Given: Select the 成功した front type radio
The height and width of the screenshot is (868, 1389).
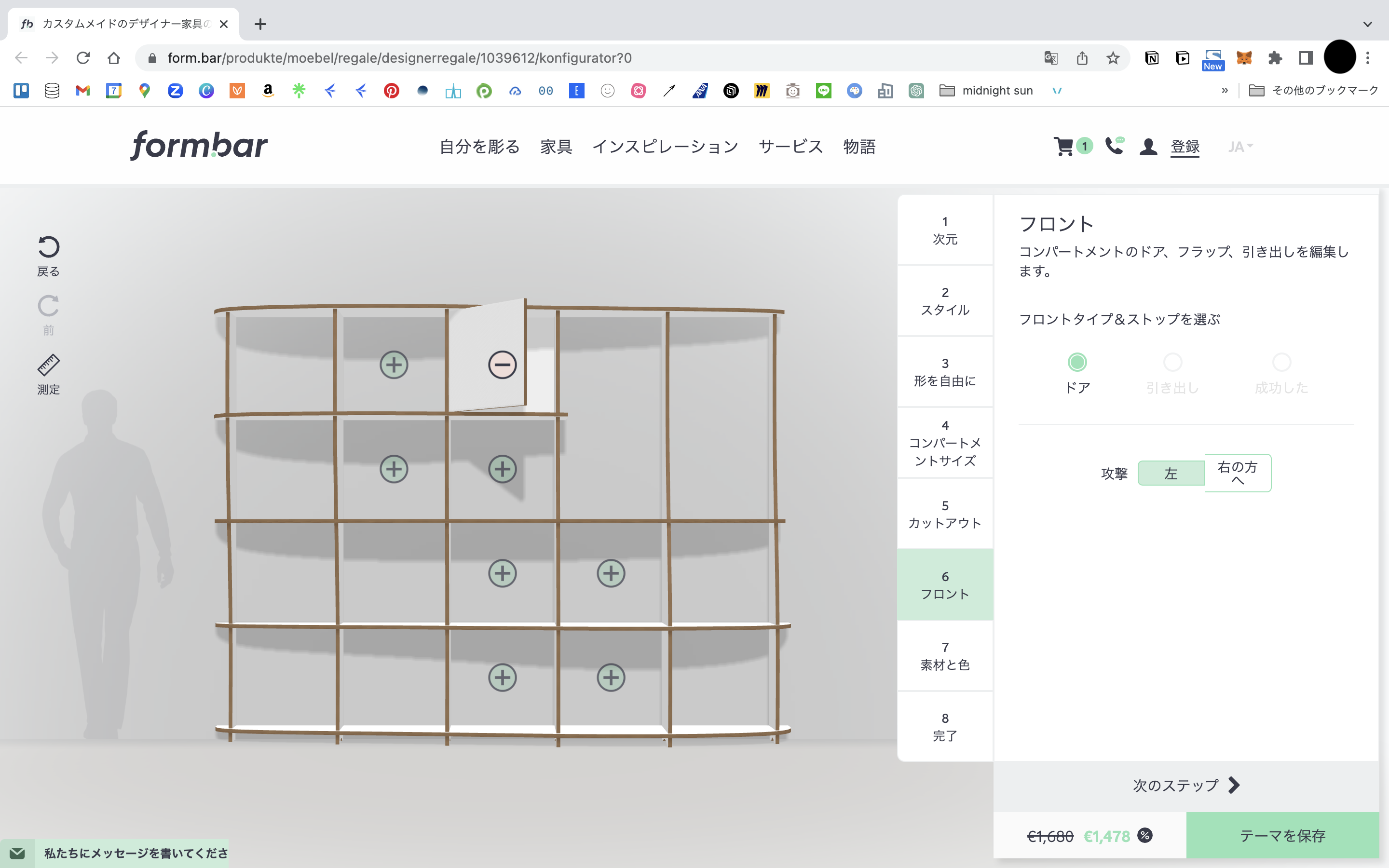Looking at the screenshot, I should coord(1281,362).
